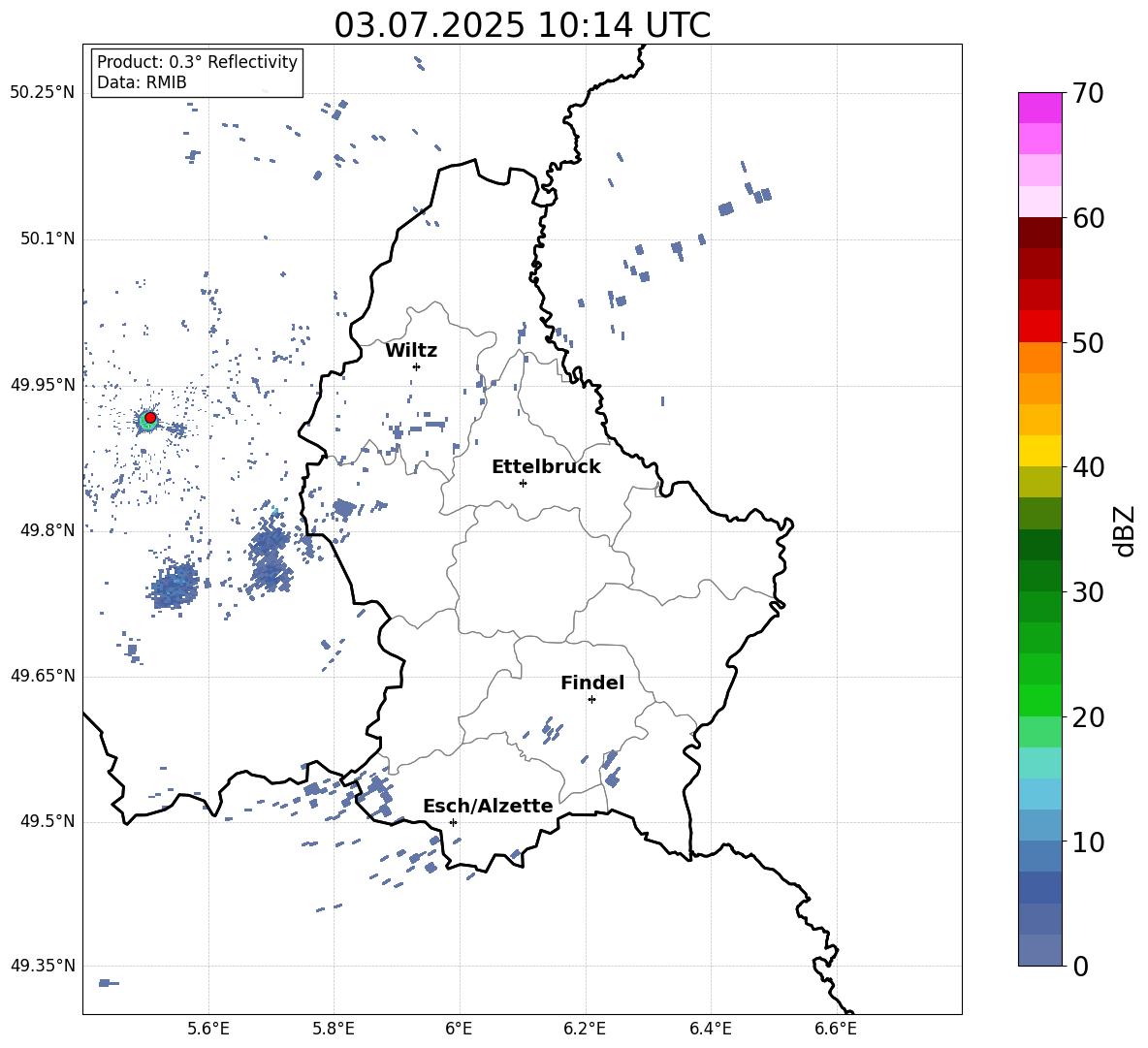Click the 49.65°N latitude label
Screen dimensions: 1148x1048
(x=43, y=676)
